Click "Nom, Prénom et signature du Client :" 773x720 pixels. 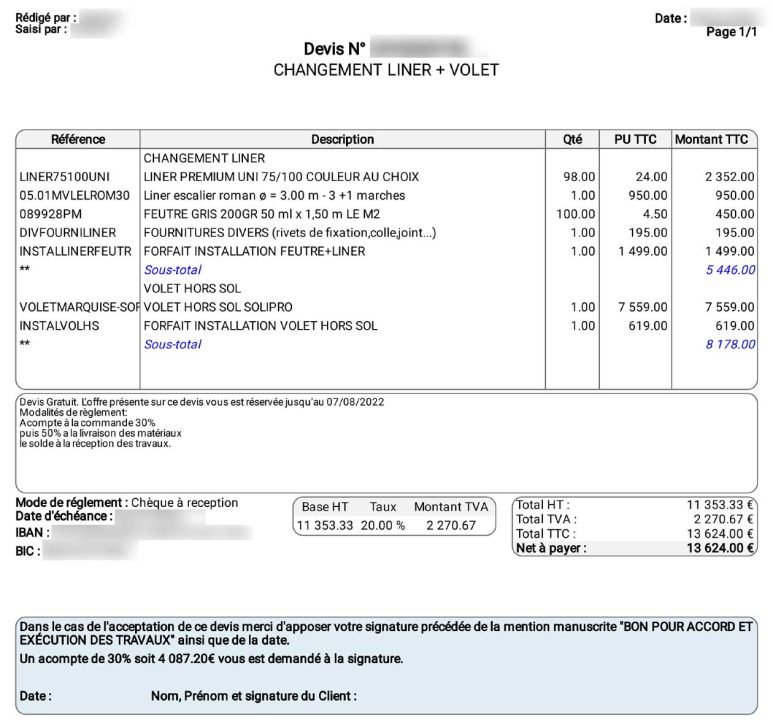point(254,696)
